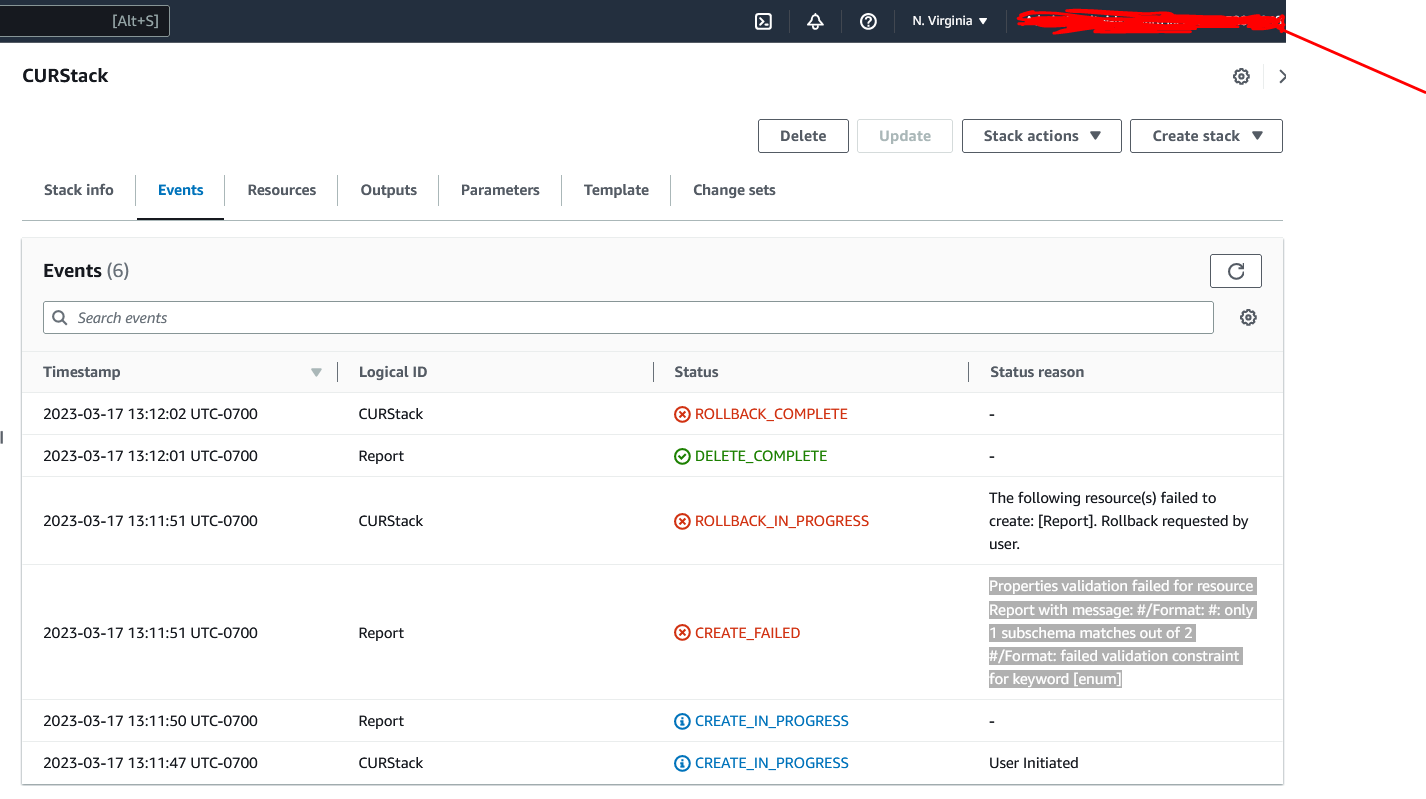Open events table preferences gear

tap(1248, 317)
